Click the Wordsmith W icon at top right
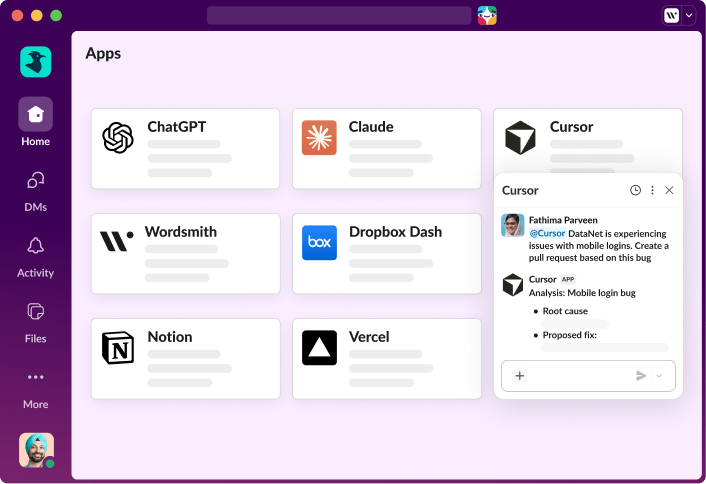Viewport: 706px width, 484px height. point(671,16)
